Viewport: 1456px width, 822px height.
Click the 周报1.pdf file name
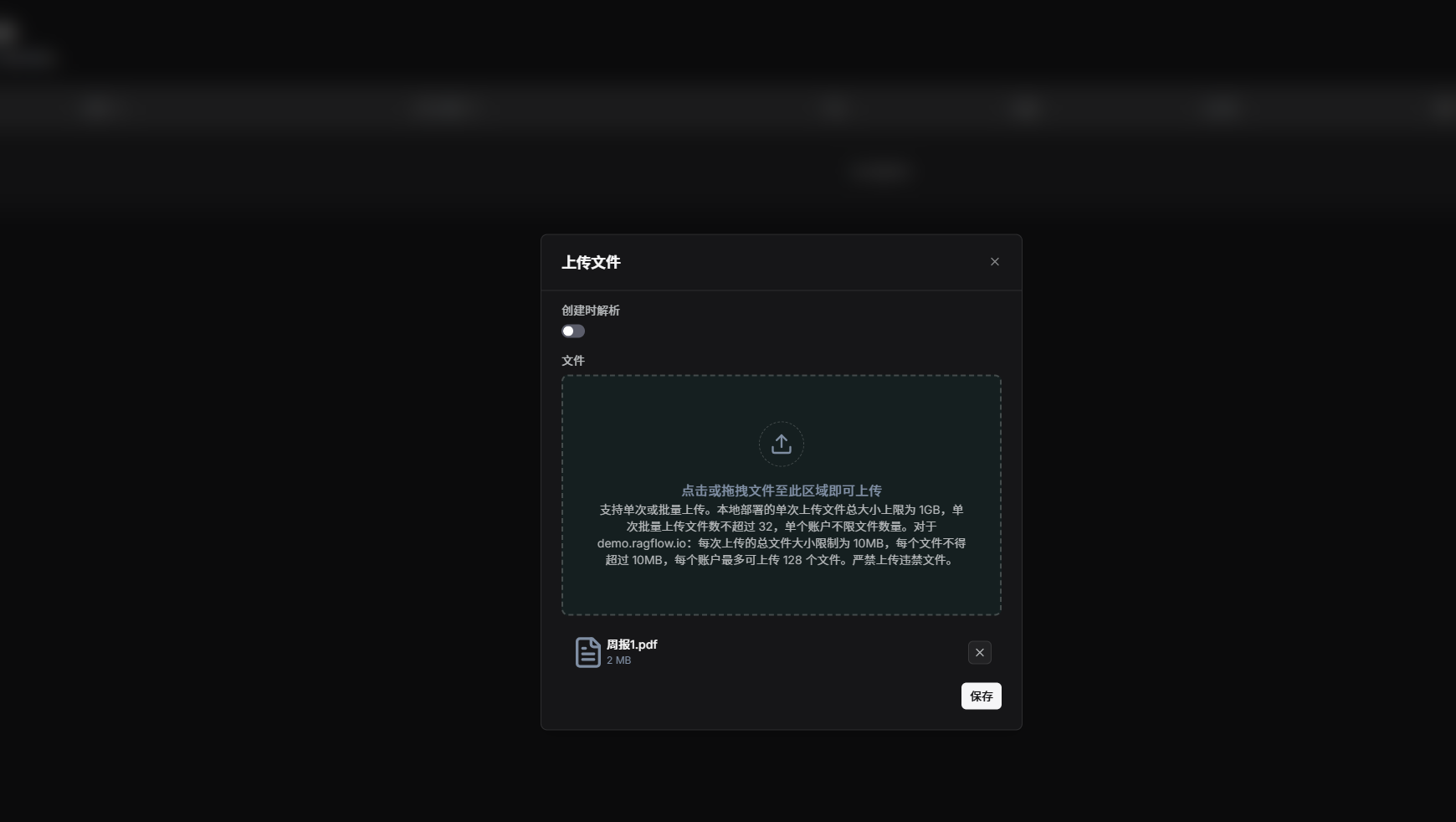pos(632,645)
